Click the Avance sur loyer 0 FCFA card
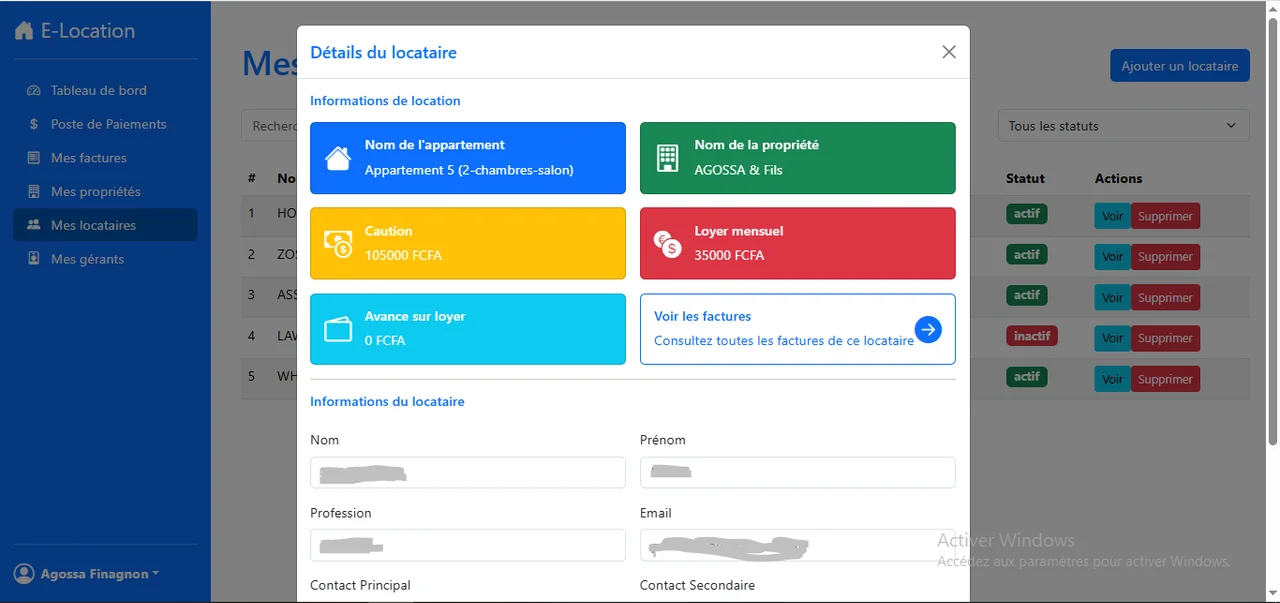Viewport: 1280px width, 603px height. pyautogui.click(x=467, y=329)
